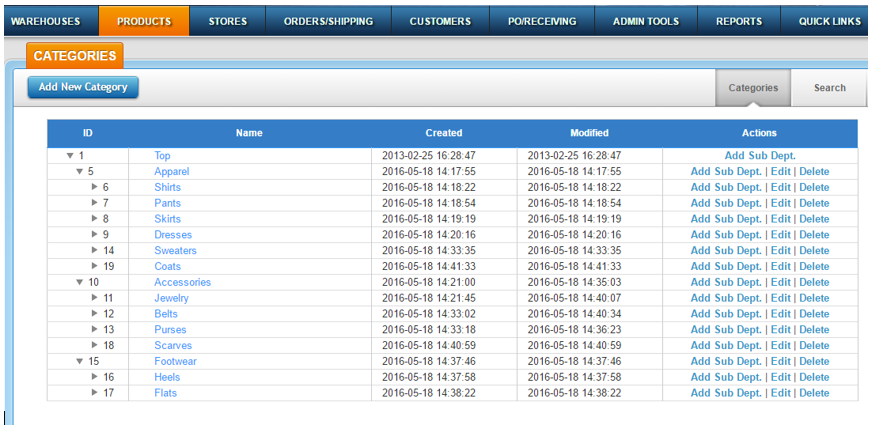Open the Dresses category link
Viewport: 875px width, 435px height.
pyautogui.click(x=173, y=235)
